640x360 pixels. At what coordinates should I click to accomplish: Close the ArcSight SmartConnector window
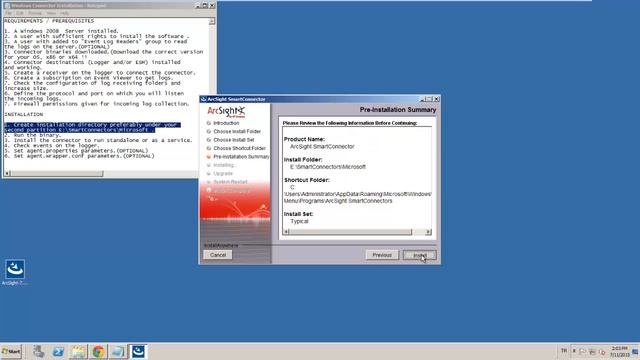(436, 99)
